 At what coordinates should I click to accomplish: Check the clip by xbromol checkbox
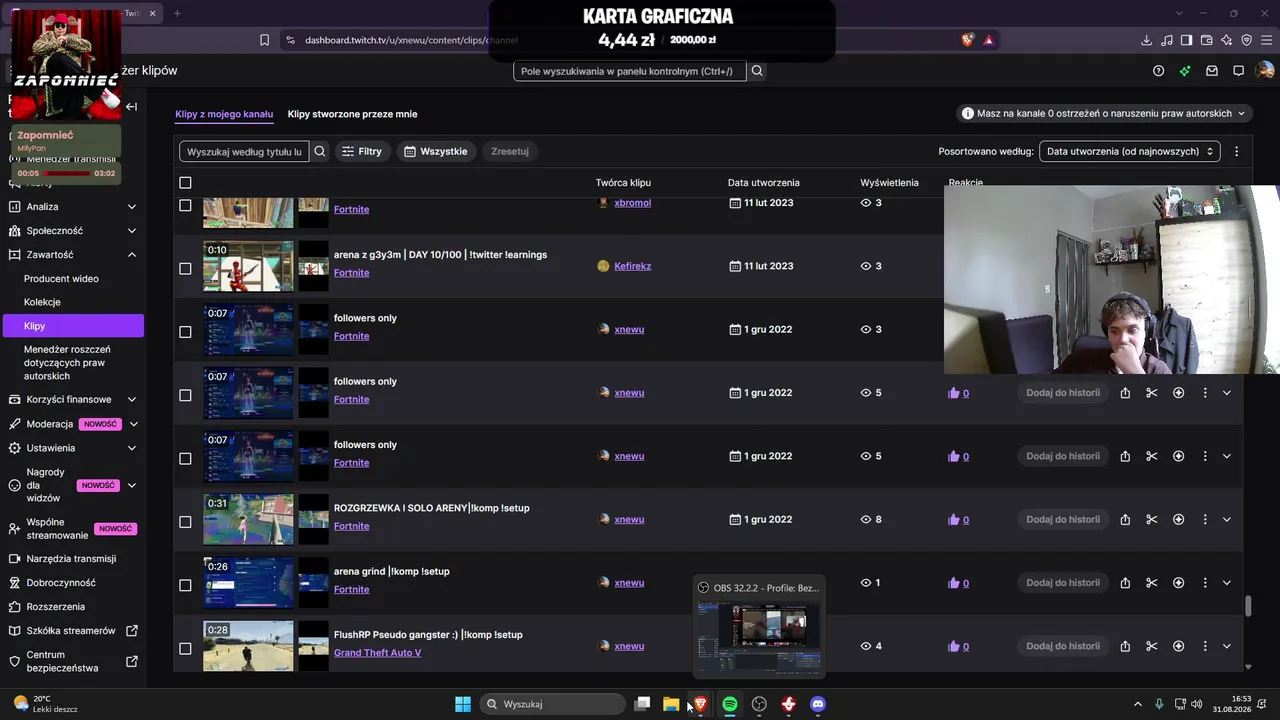(185, 205)
